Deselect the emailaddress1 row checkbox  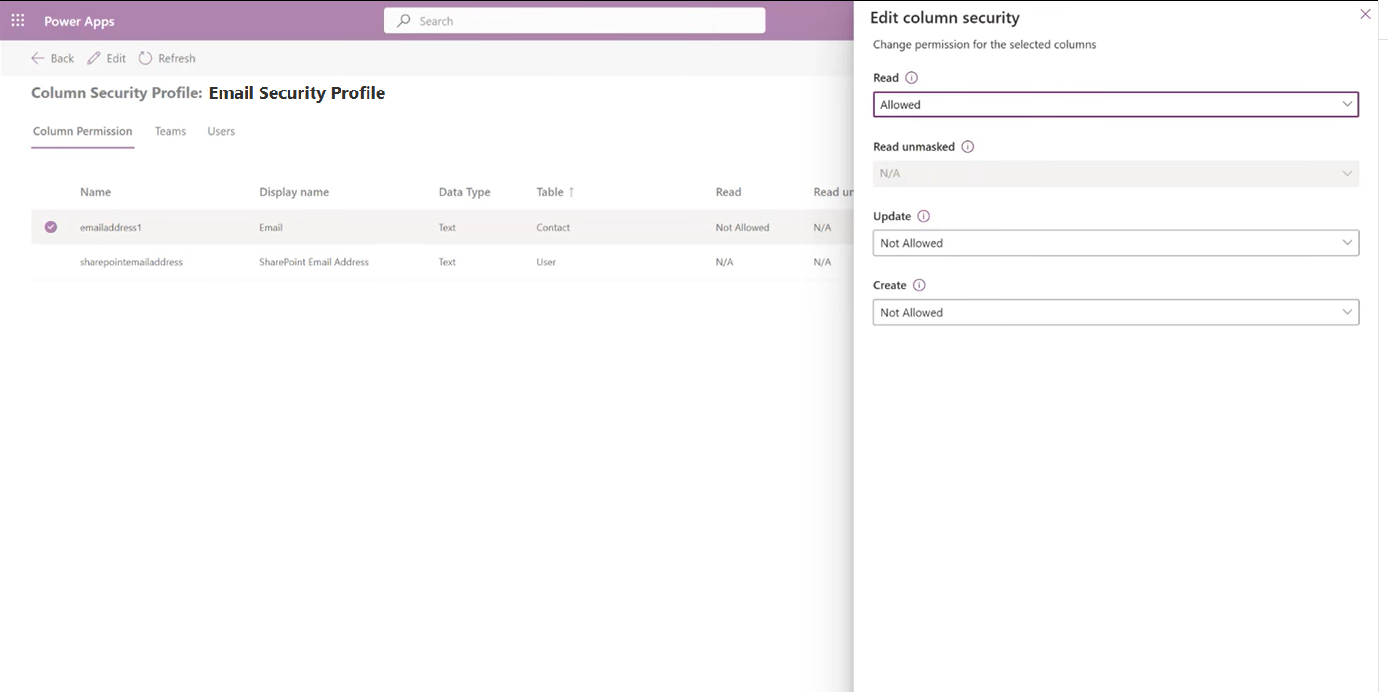tap(50, 226)
